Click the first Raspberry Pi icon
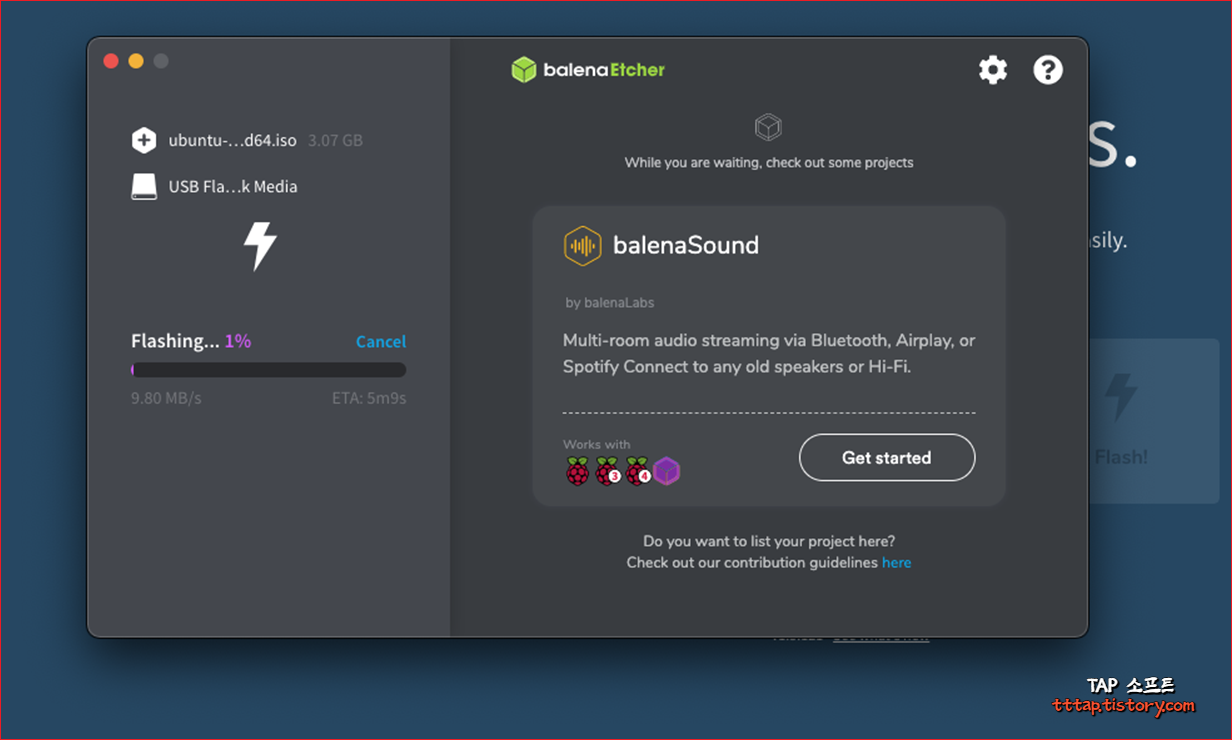The image size is (1232, 740). click(x=577, y=471)
